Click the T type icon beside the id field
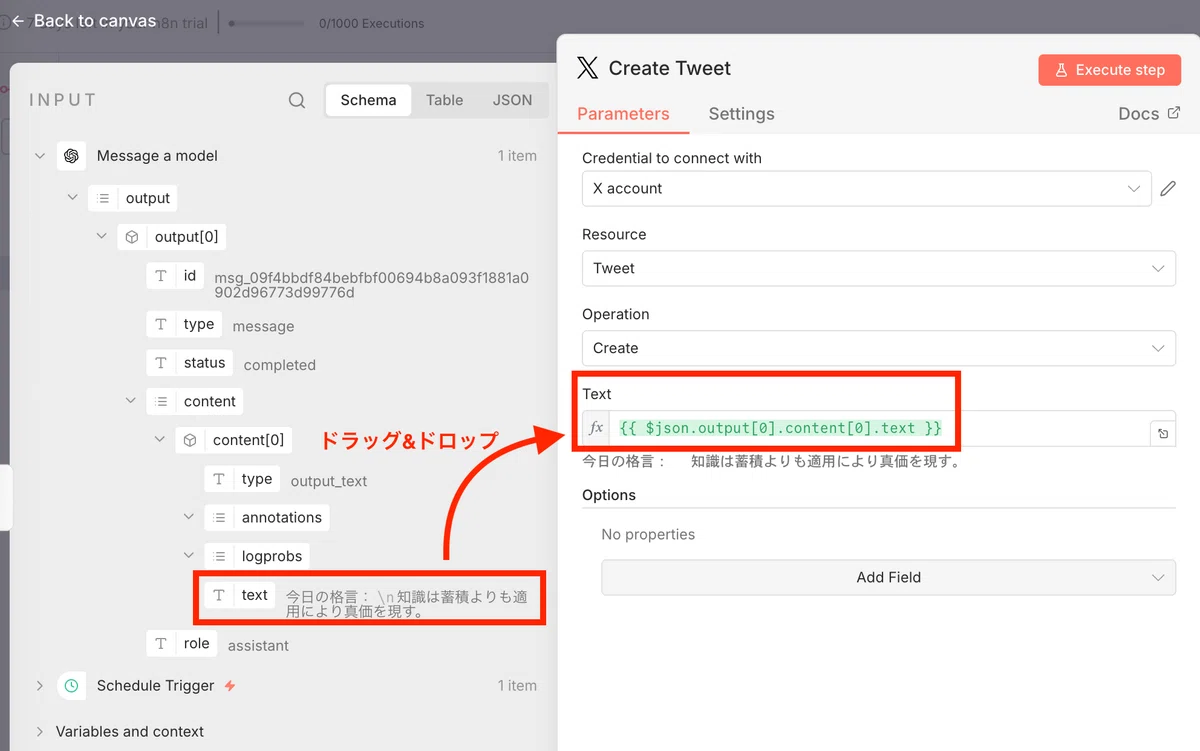1200x751 pixels. [x=160, y=276]
